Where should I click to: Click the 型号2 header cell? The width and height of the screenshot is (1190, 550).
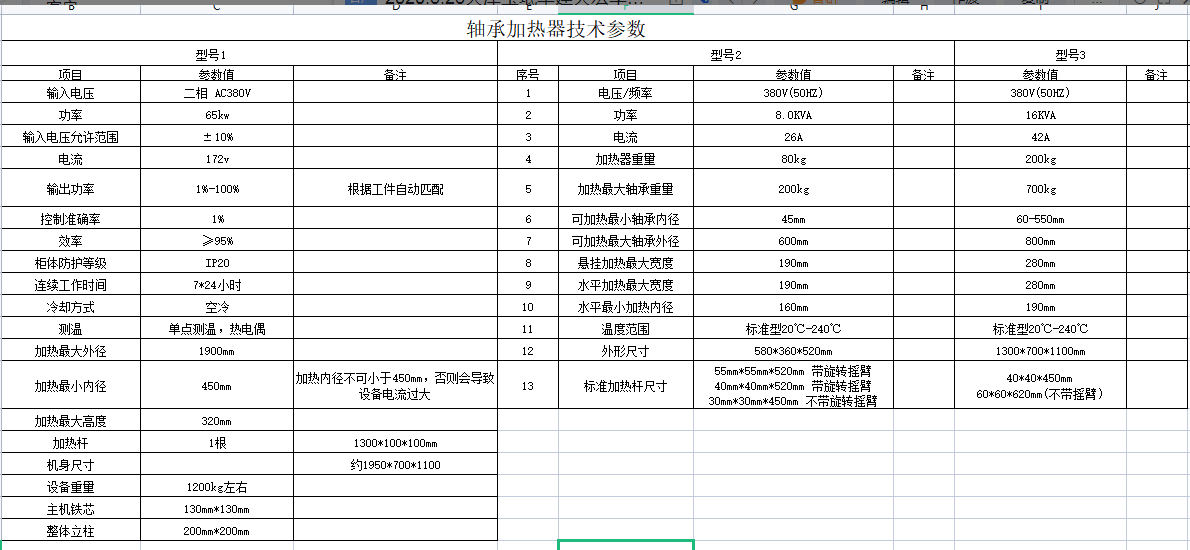pyautogui.click(x=726, y=54)
